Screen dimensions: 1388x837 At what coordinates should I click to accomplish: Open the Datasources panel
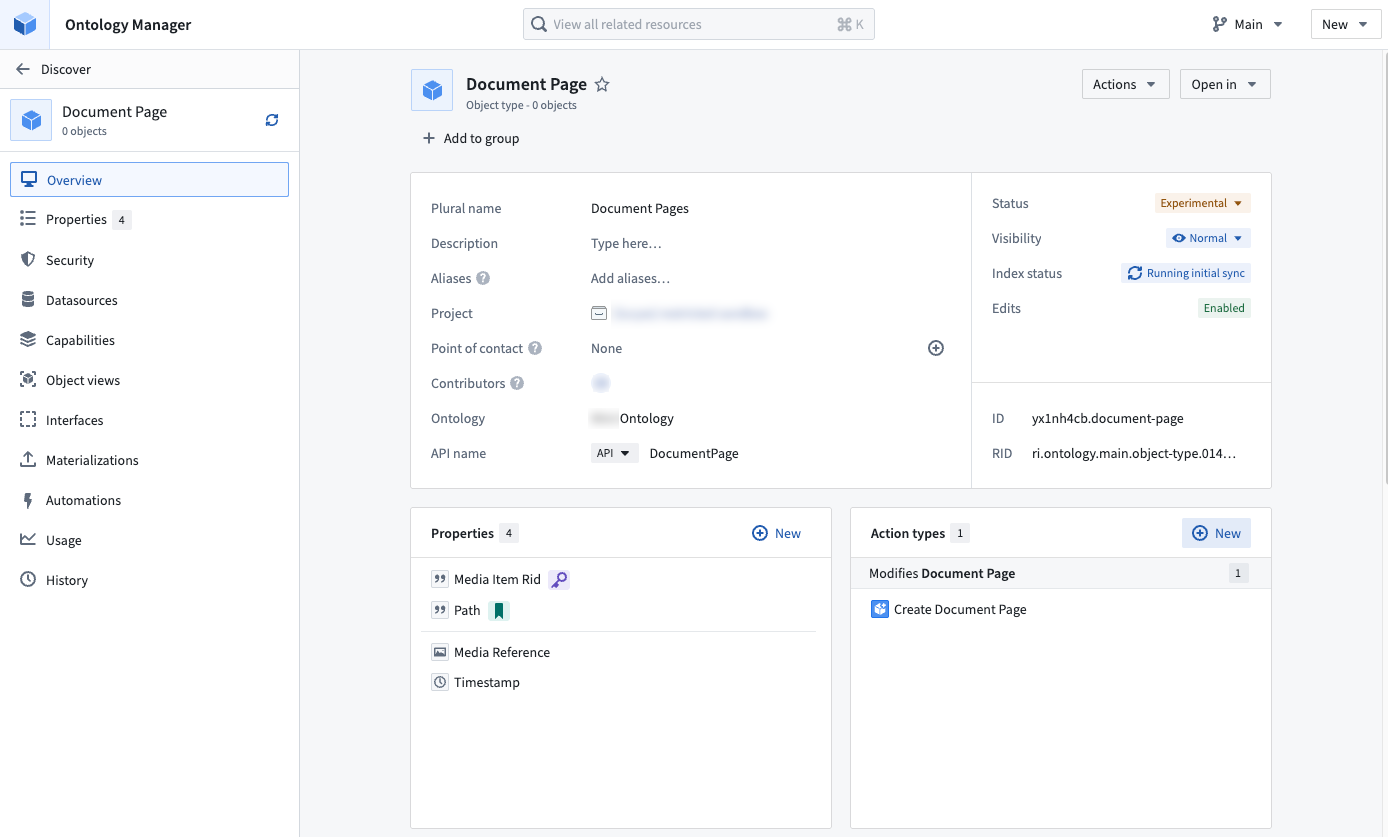[x=81, y=299]
